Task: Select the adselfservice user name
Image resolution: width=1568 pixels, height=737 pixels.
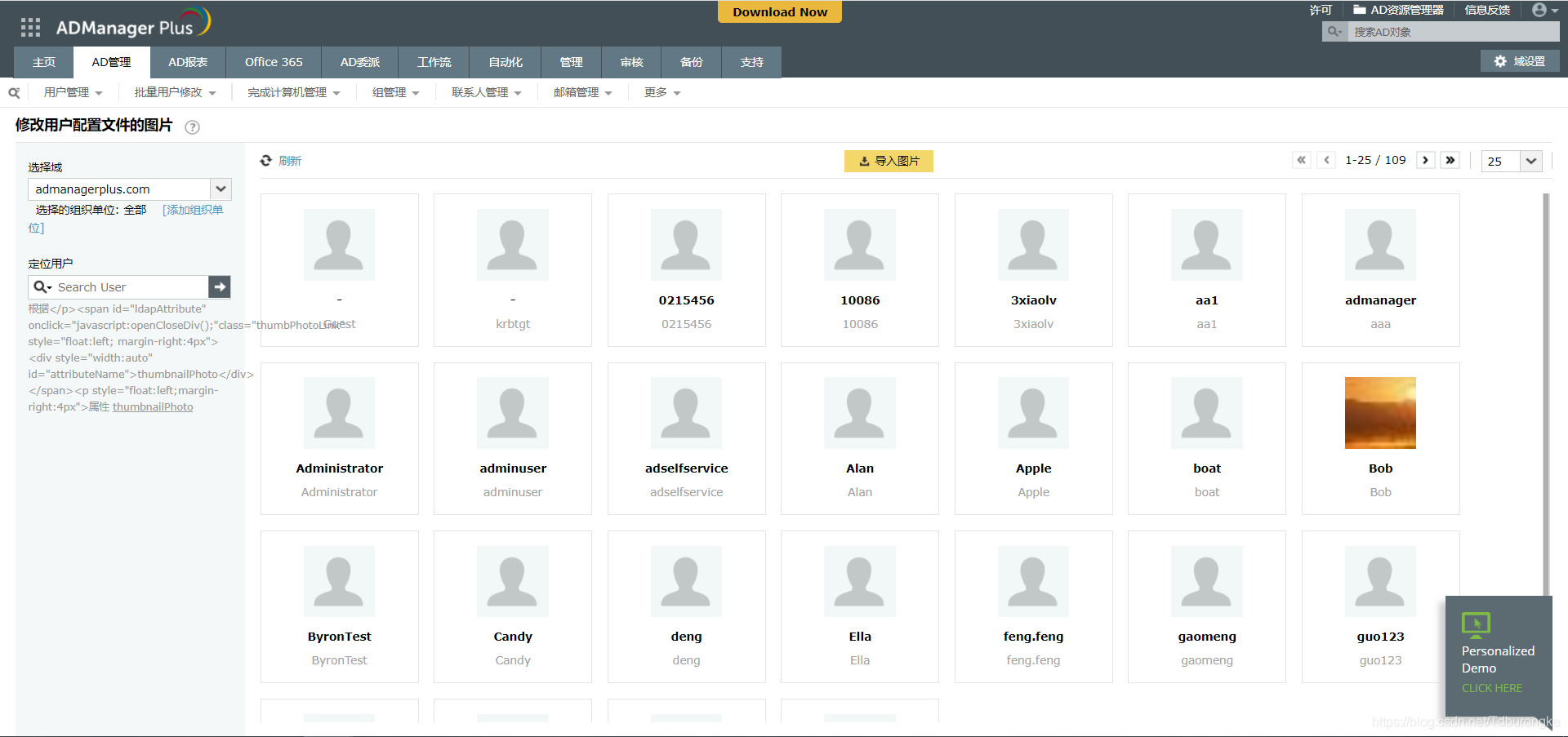Action: (686, 468)
